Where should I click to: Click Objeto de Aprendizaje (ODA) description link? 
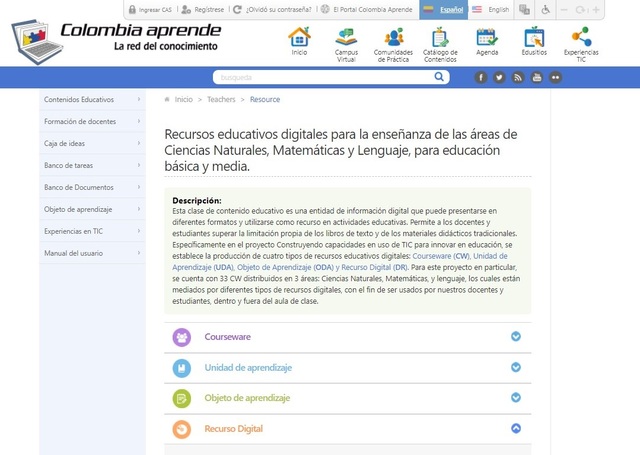(285, 267)
